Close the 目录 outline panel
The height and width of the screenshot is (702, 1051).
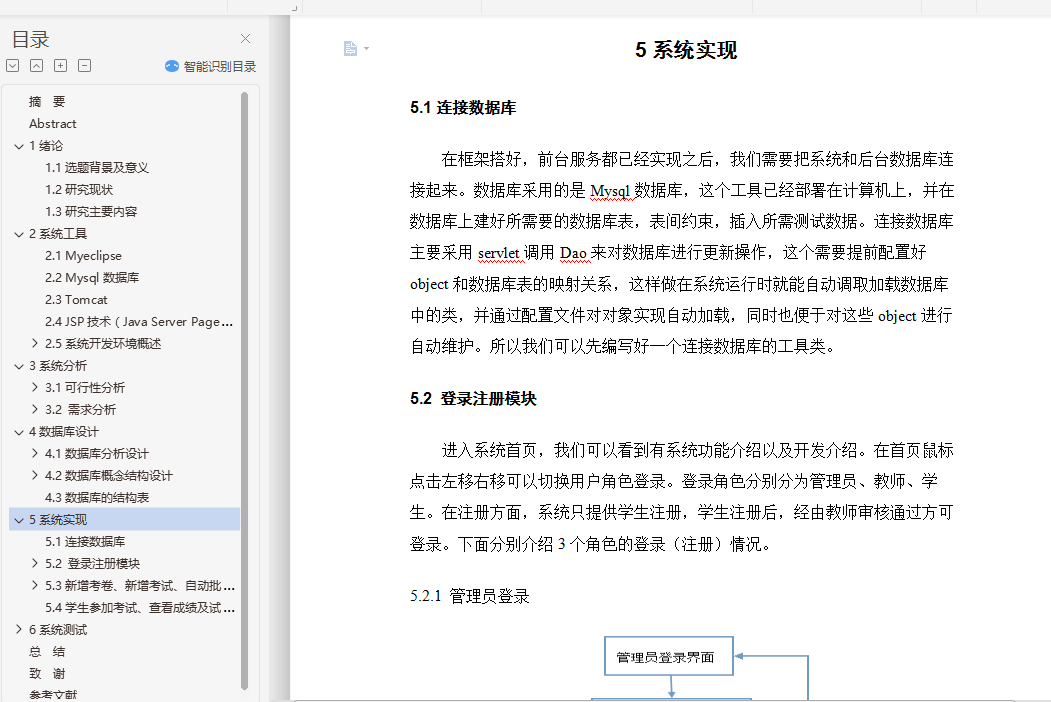[245, 39]
